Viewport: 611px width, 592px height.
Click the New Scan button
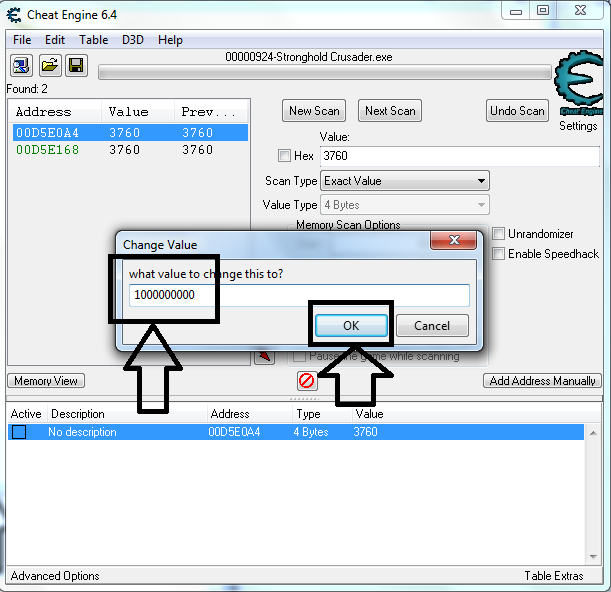[314, 111]
